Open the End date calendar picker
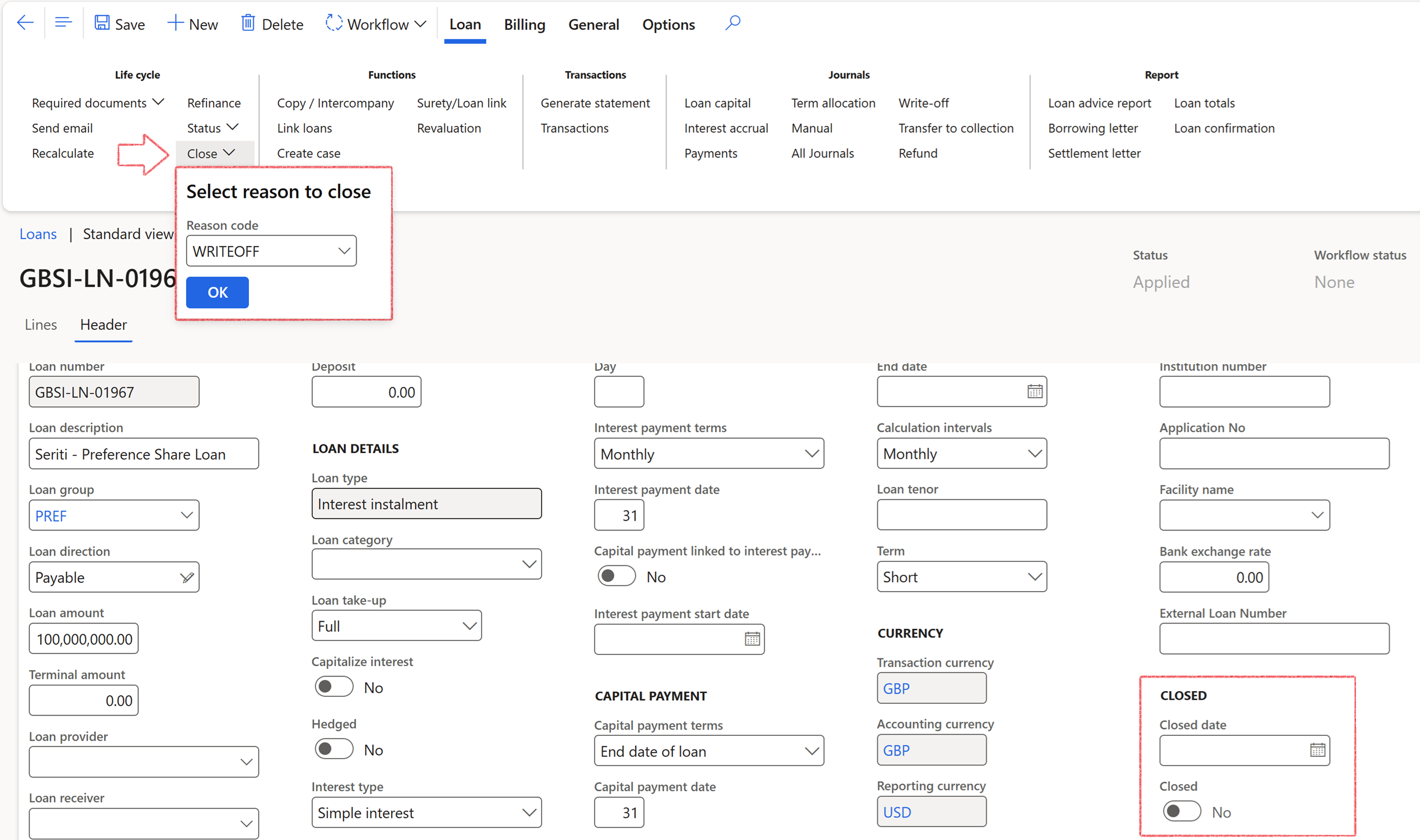This screenshot has width=1420, height=840. click(1034, 391)
